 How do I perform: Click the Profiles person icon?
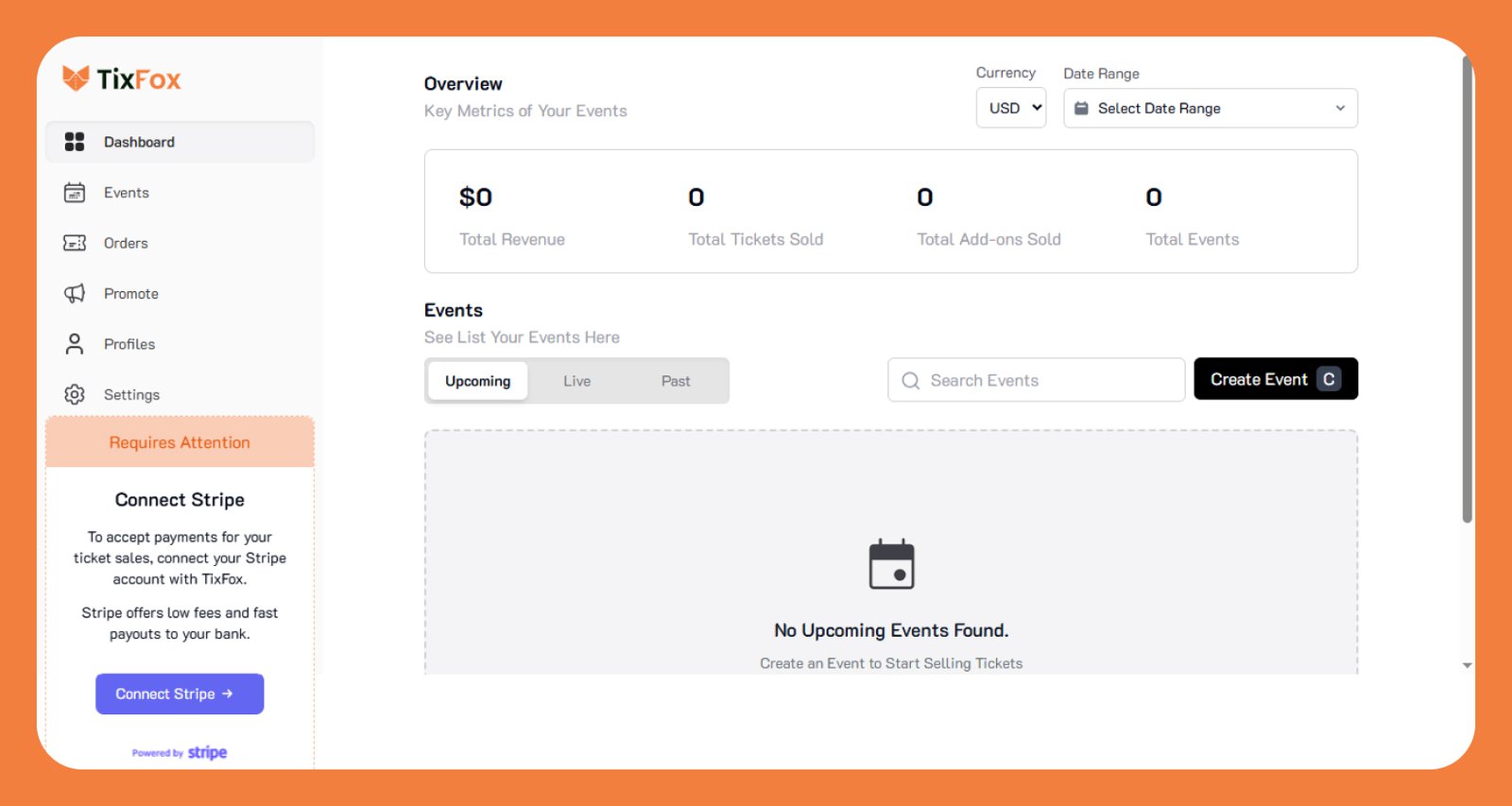coord(75,344)
